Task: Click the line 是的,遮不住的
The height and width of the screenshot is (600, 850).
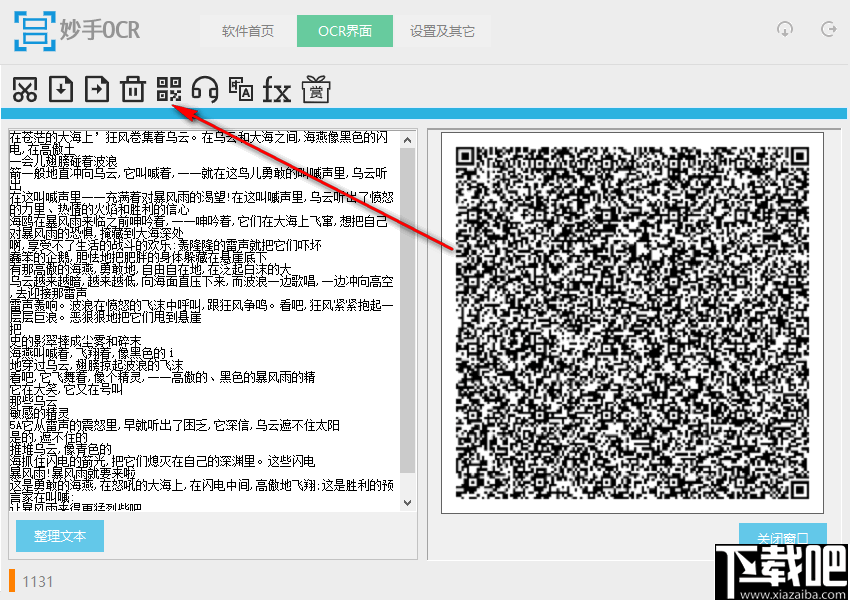Action: [x=48, y=437]
